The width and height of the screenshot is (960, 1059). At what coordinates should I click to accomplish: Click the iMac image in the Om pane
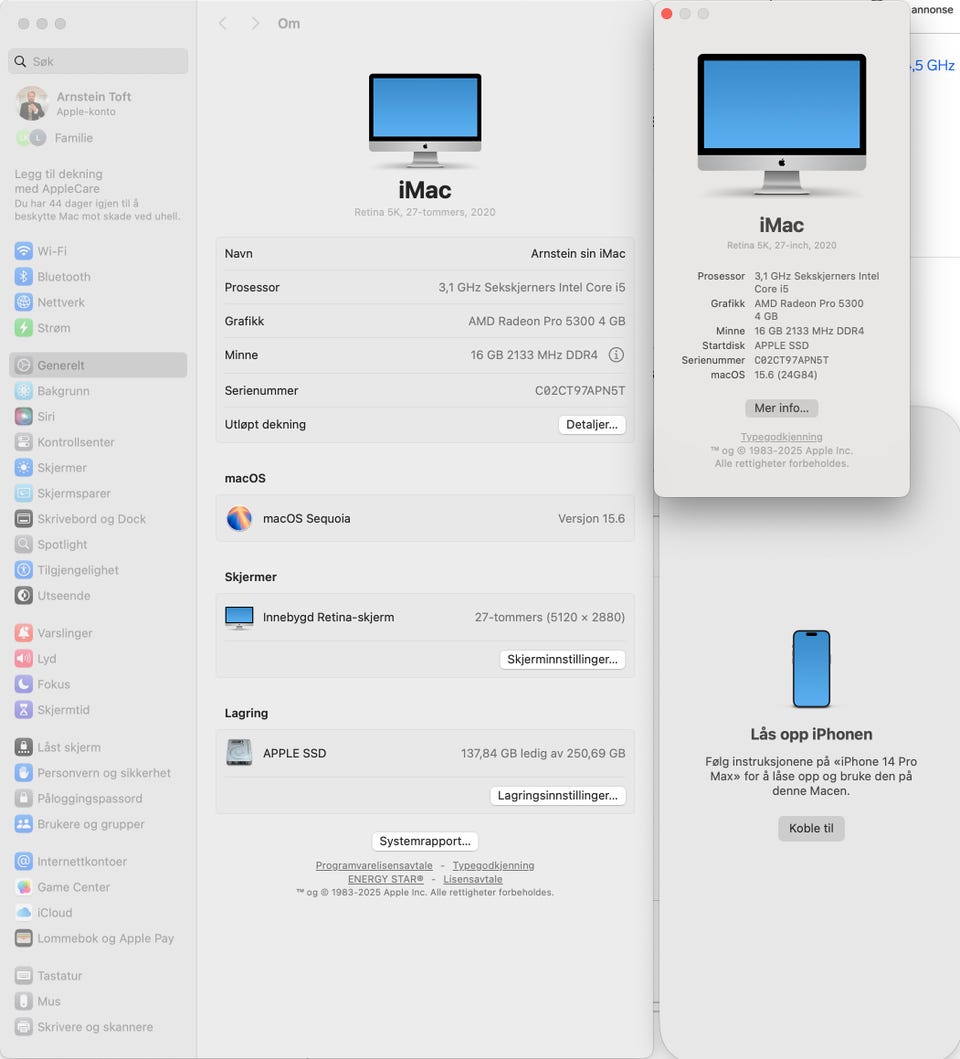coord(425,121)
